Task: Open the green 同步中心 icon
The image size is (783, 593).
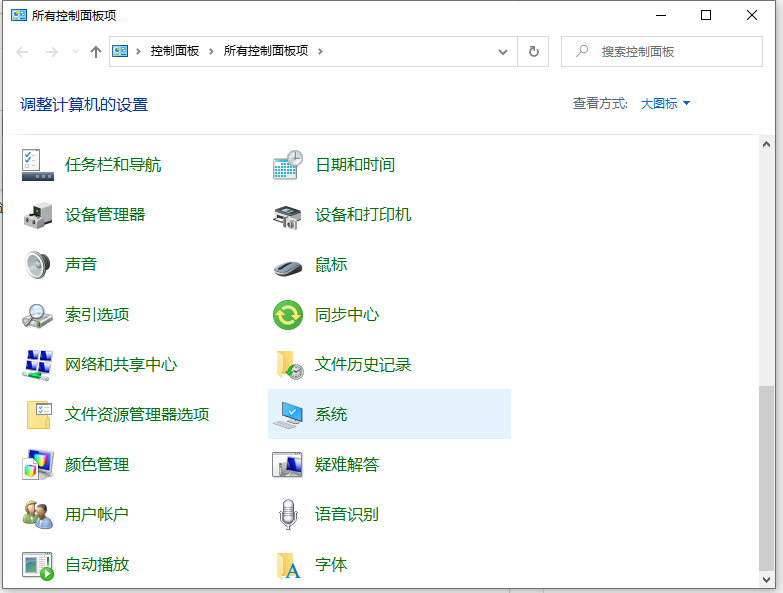Action: pos(288,314)
